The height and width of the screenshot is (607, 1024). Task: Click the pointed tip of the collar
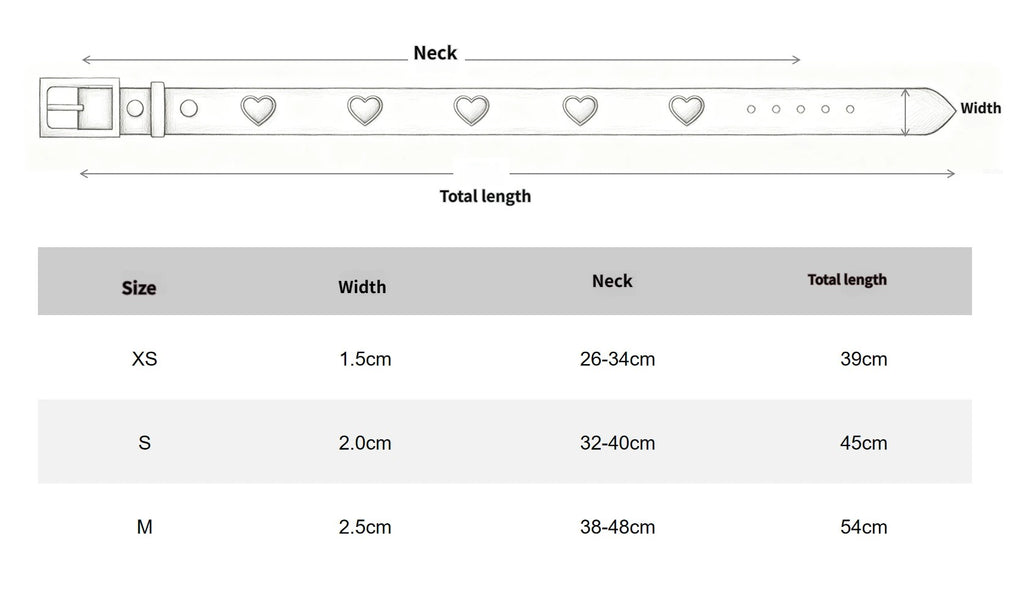click(x=940, y=110)
